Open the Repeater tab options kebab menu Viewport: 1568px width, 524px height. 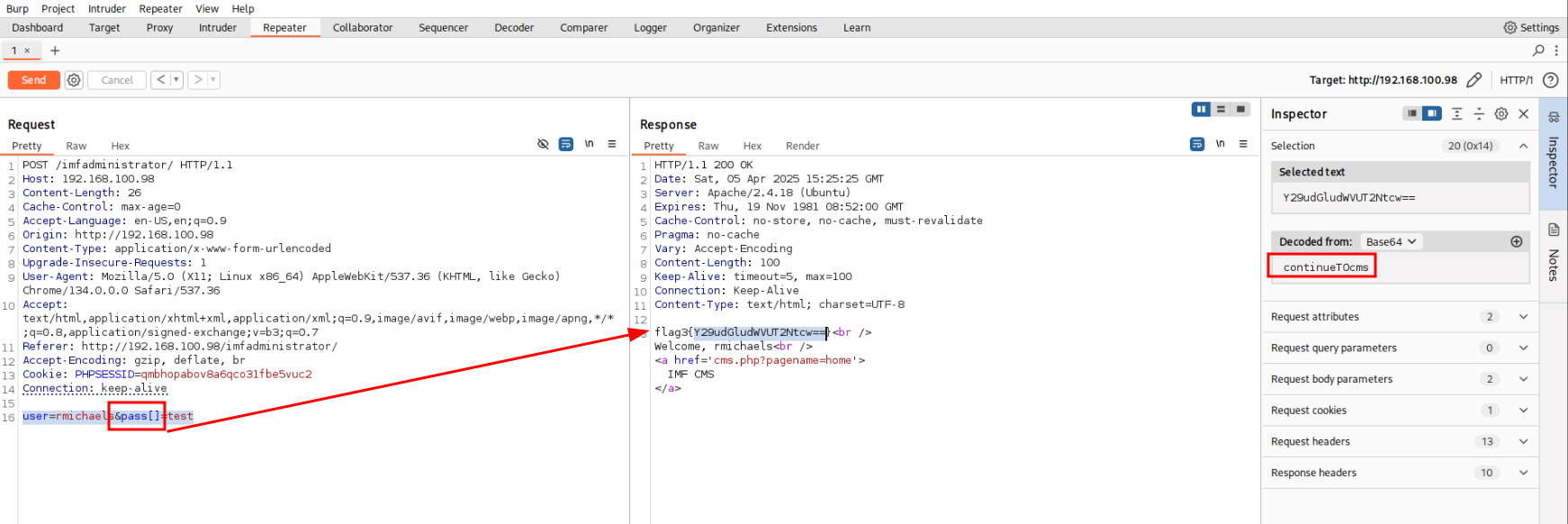pos(1555,50)
